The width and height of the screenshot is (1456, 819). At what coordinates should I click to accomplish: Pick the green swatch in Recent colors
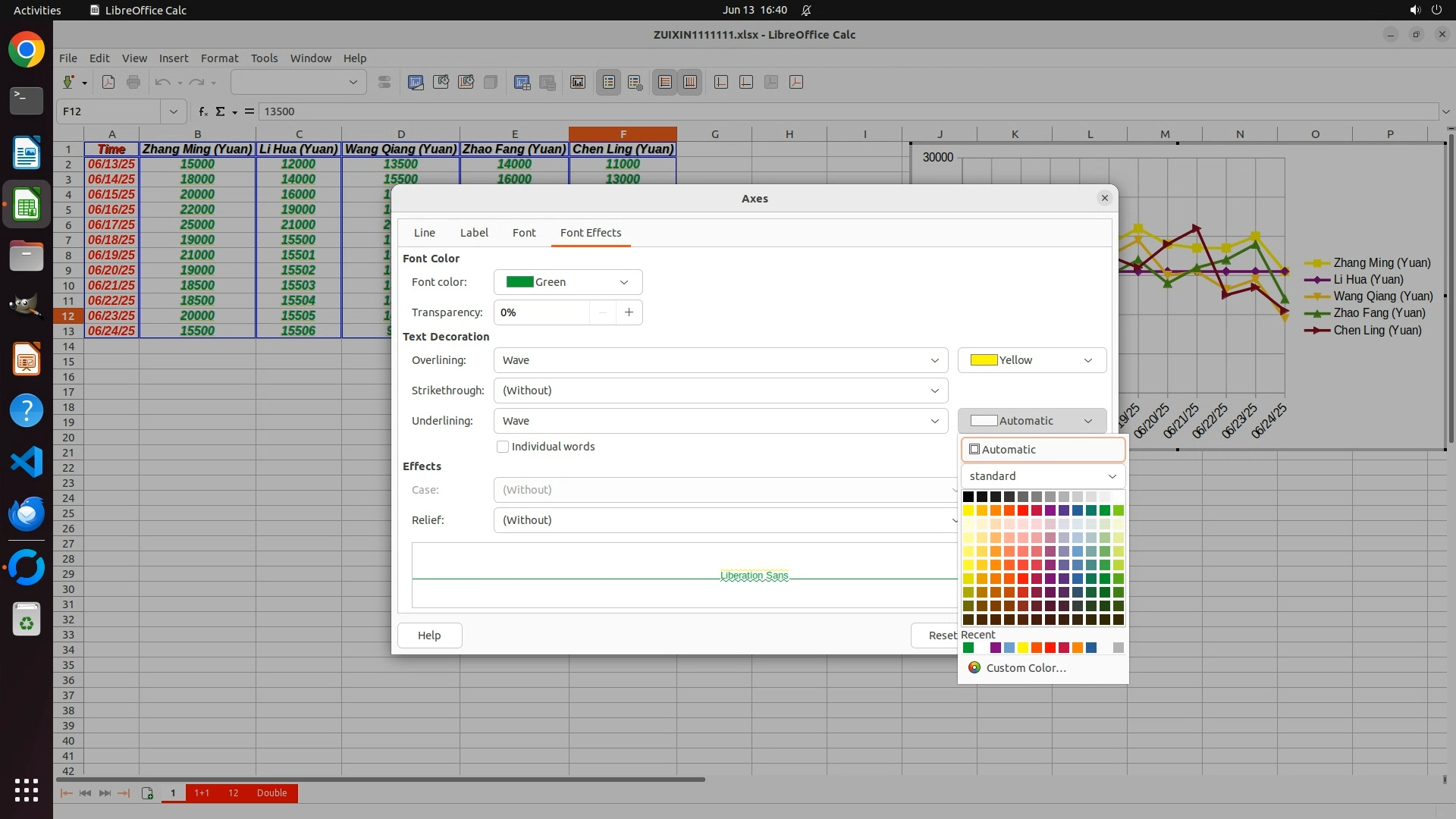[x=968, y=648]
